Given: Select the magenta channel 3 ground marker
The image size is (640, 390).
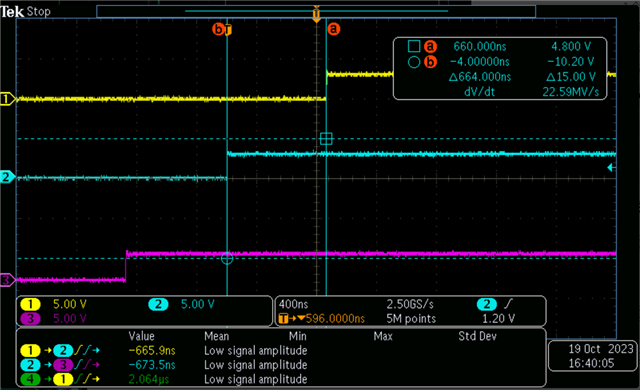Looking at the screenshot, I should [x=7, y=280].
